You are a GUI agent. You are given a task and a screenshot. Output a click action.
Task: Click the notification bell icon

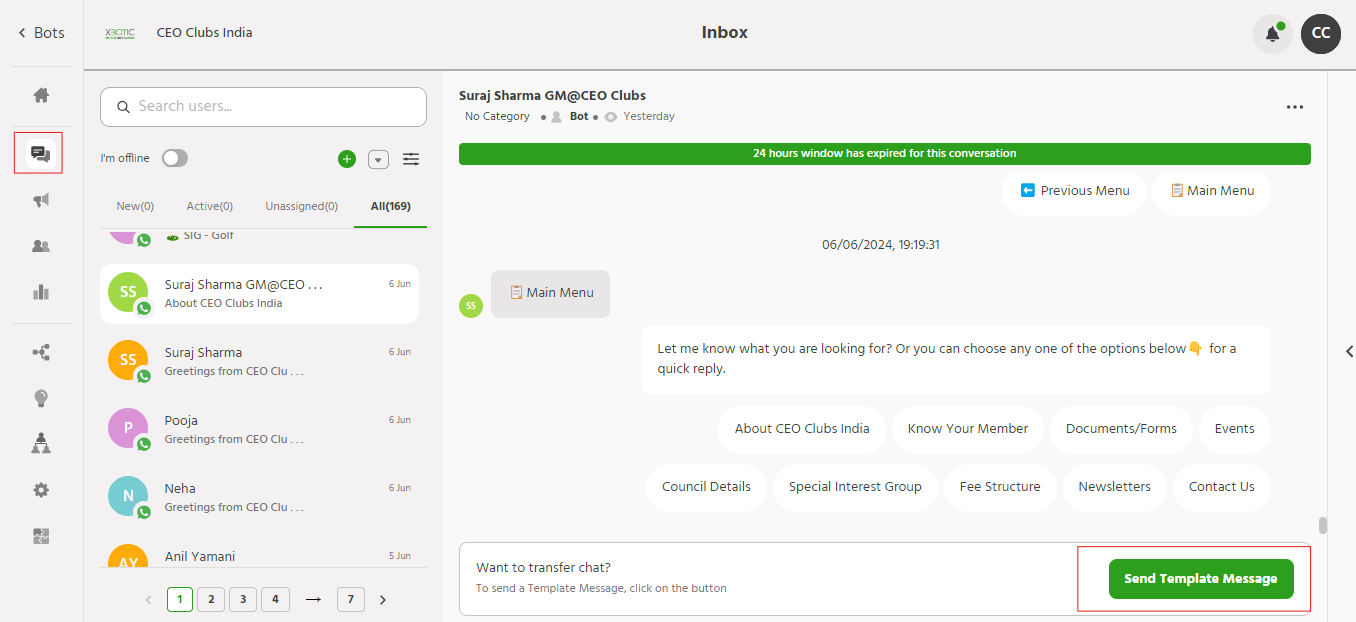tap(1272, 34)
